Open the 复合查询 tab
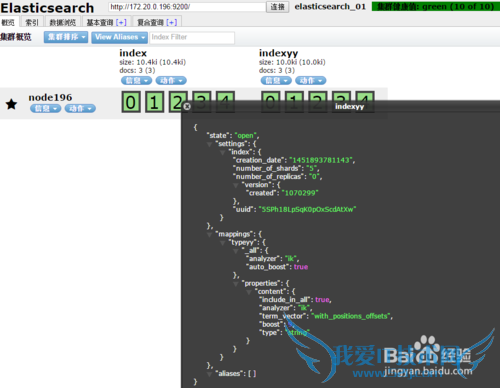This screenshot has width=500, height=388. (x=151, y=22)
